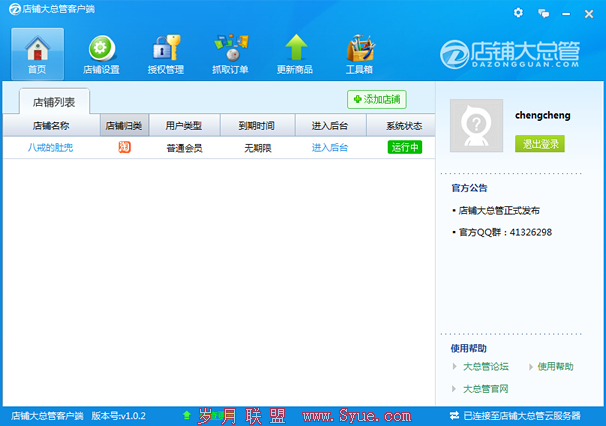Click the 退出登录 button

(x=540, y=144)
